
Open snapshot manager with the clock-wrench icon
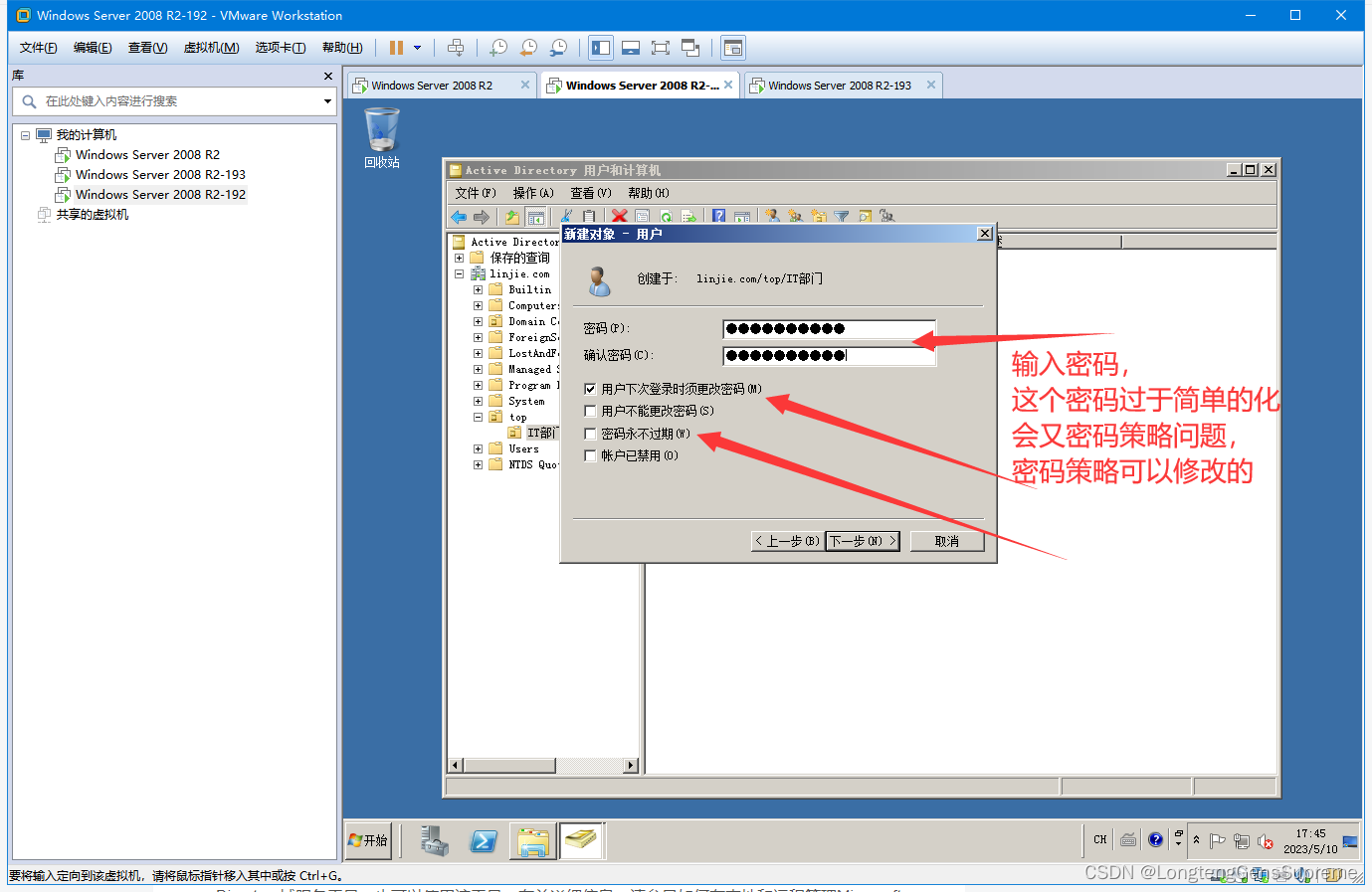[558, 48]
